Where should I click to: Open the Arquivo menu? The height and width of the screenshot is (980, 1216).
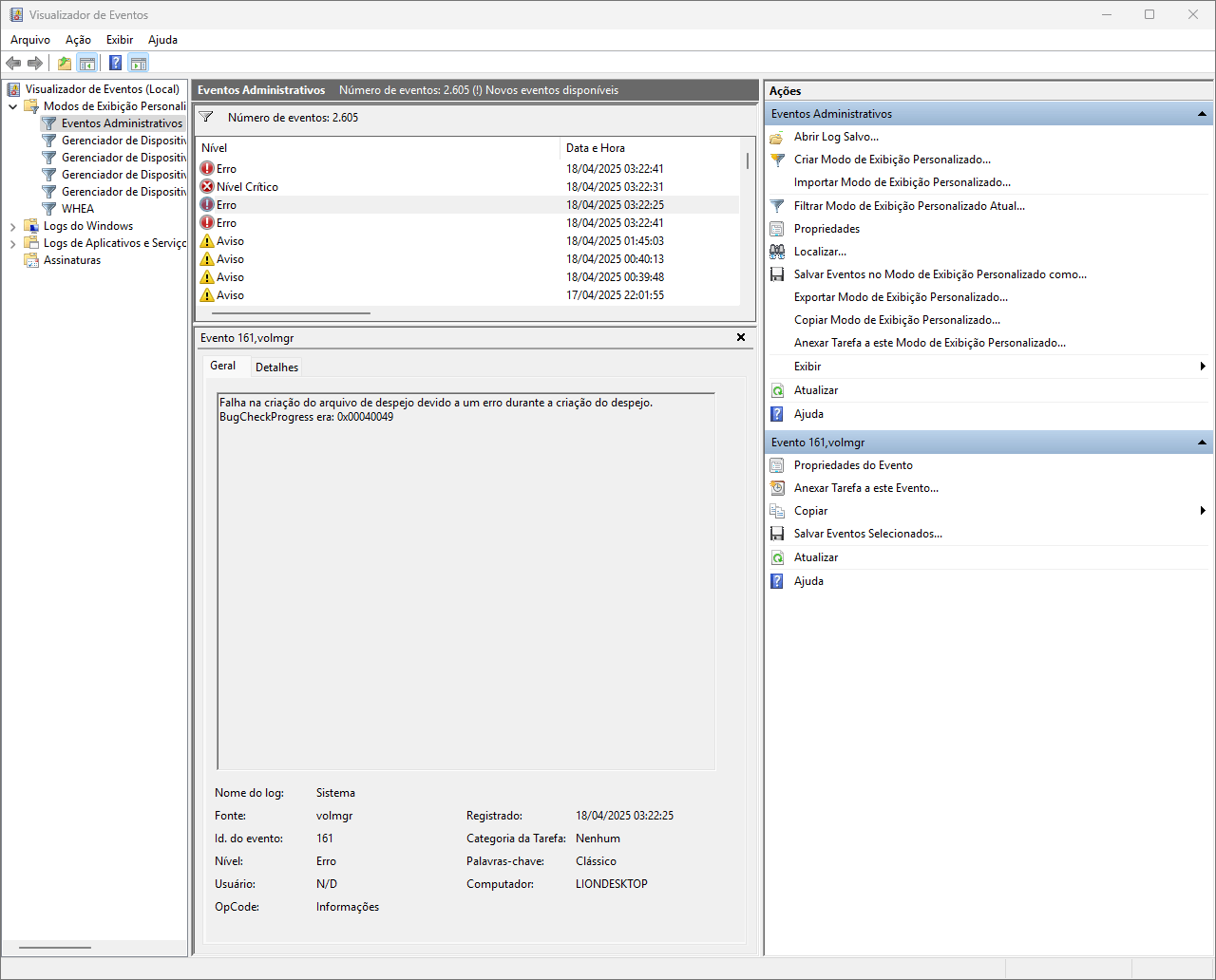click(x=30, y=40)
